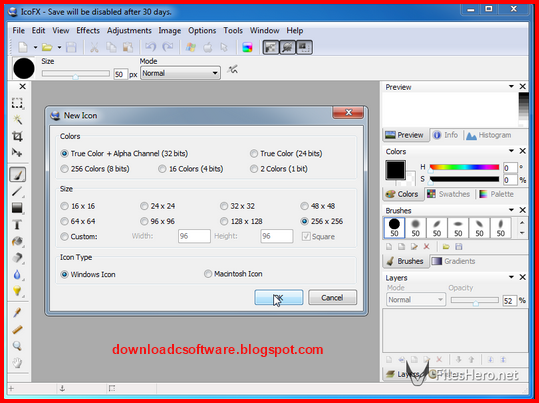Viewport: 539px width, 403px height.
Task: Open the Effects menu
Action: coord(88,31)
